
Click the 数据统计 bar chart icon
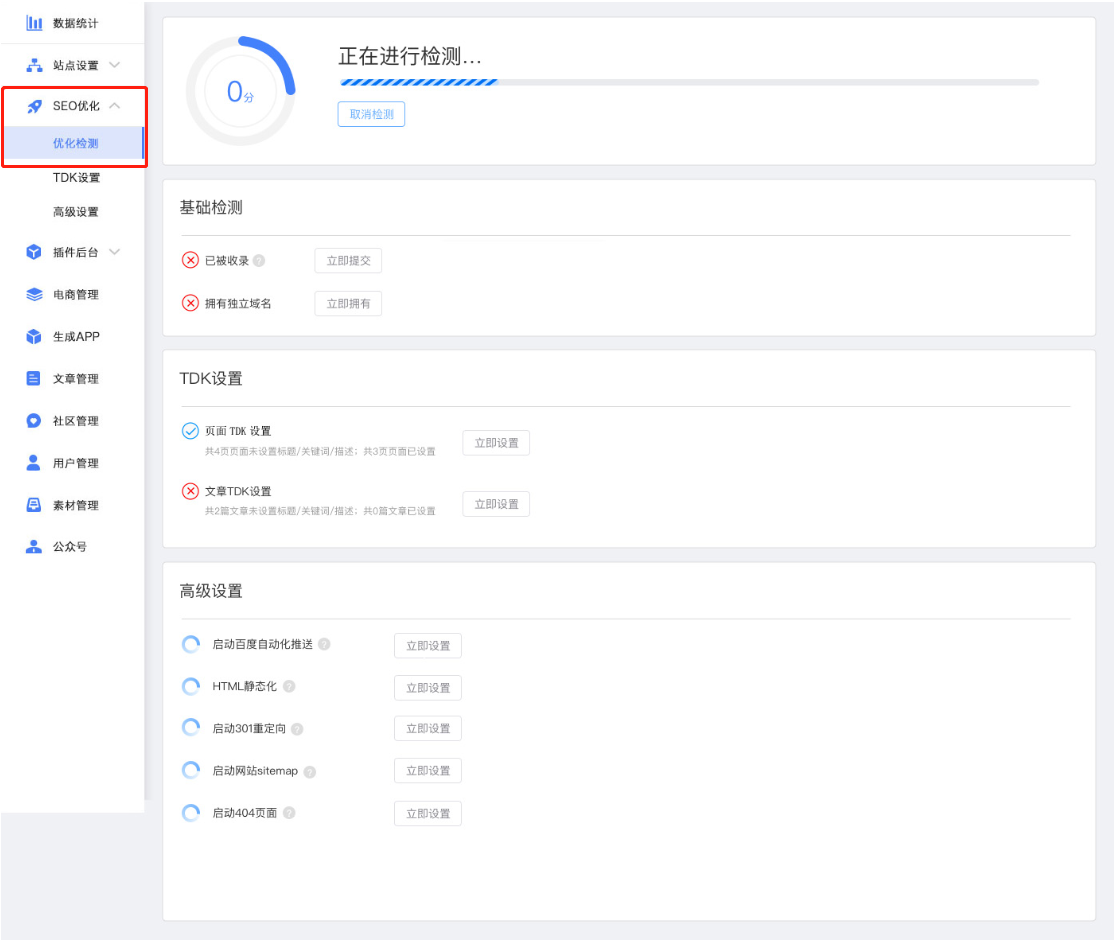click(x=34, y=23)
